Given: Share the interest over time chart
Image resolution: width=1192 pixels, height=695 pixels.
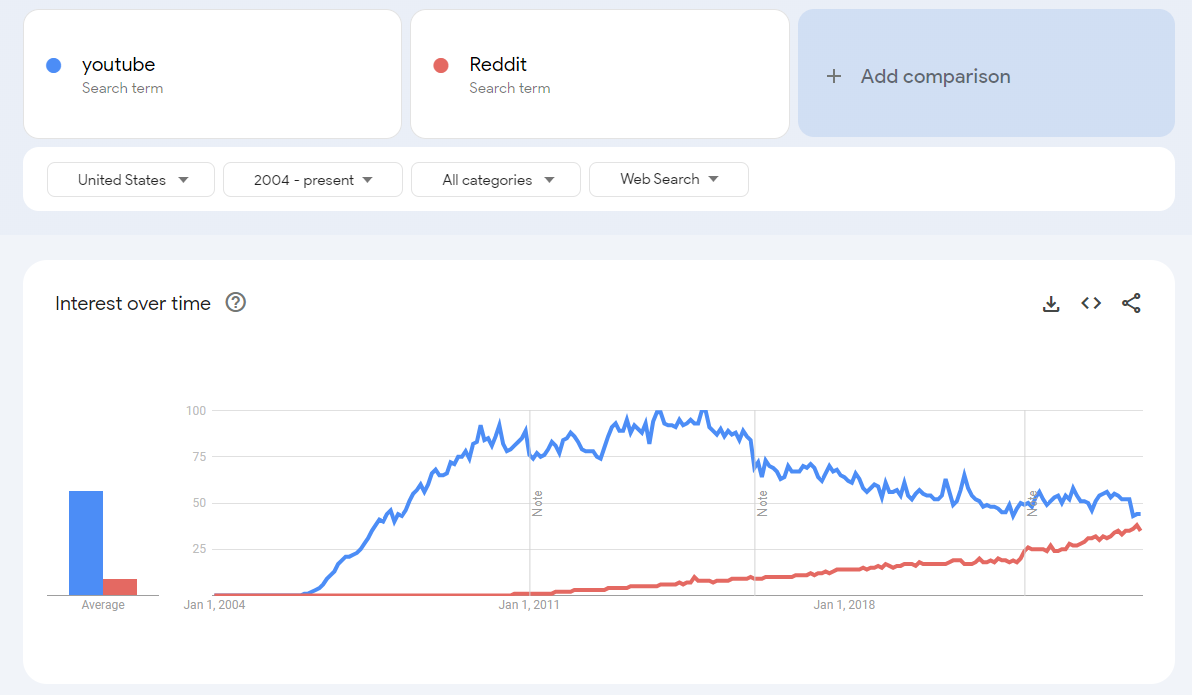Looking at the screenshot, I should (x=1131, y=304).
